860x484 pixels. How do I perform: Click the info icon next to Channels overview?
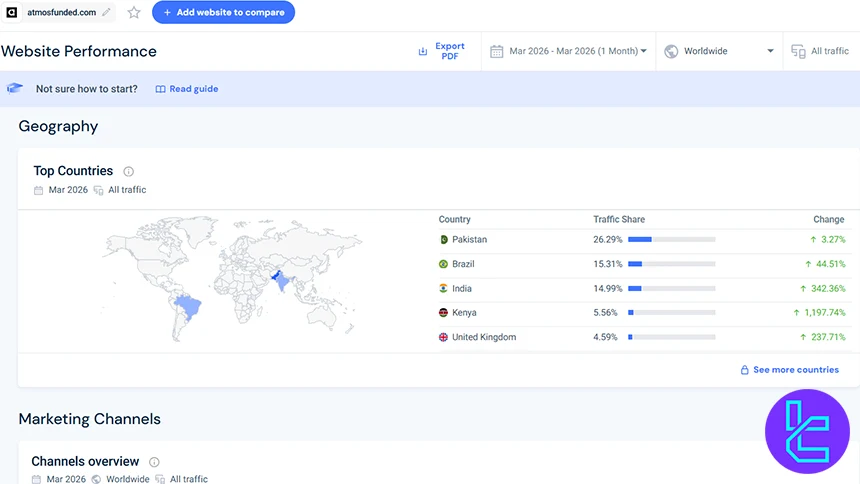154,462
